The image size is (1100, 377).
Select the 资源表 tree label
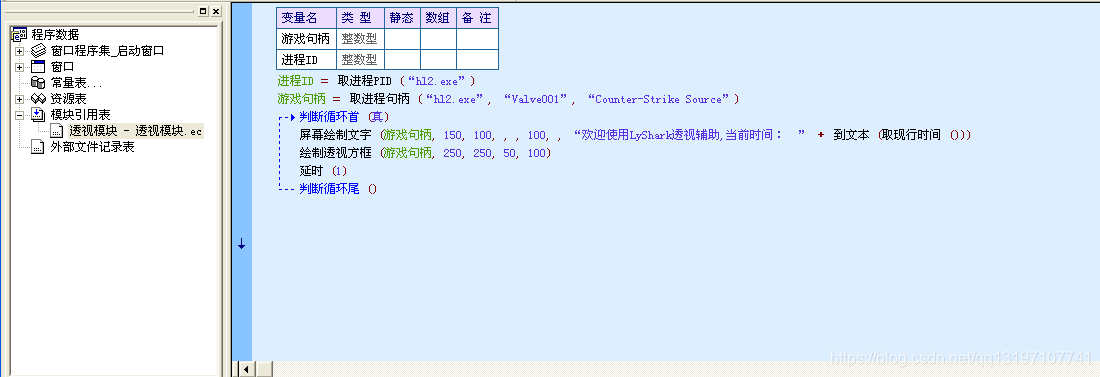69,99
